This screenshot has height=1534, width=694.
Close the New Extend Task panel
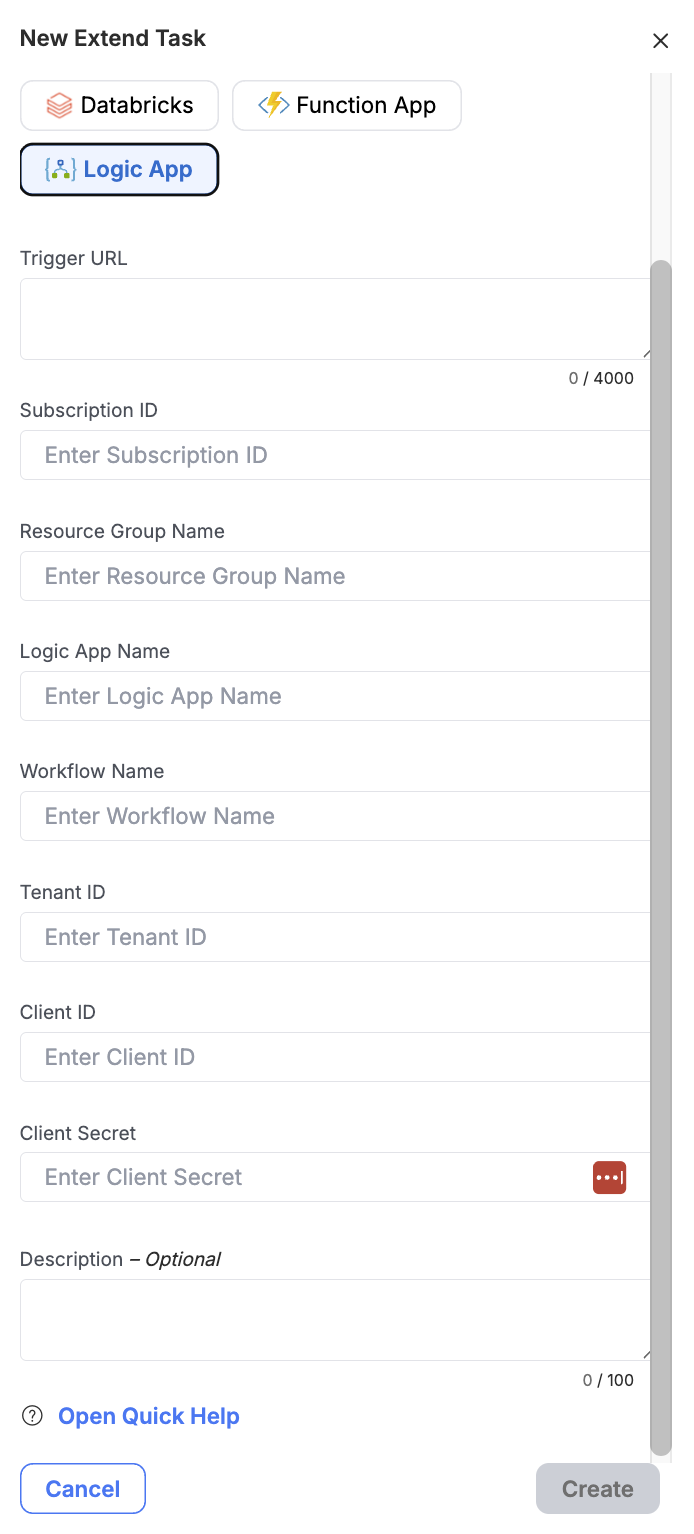pyautogui.click(x=660, y=41)
